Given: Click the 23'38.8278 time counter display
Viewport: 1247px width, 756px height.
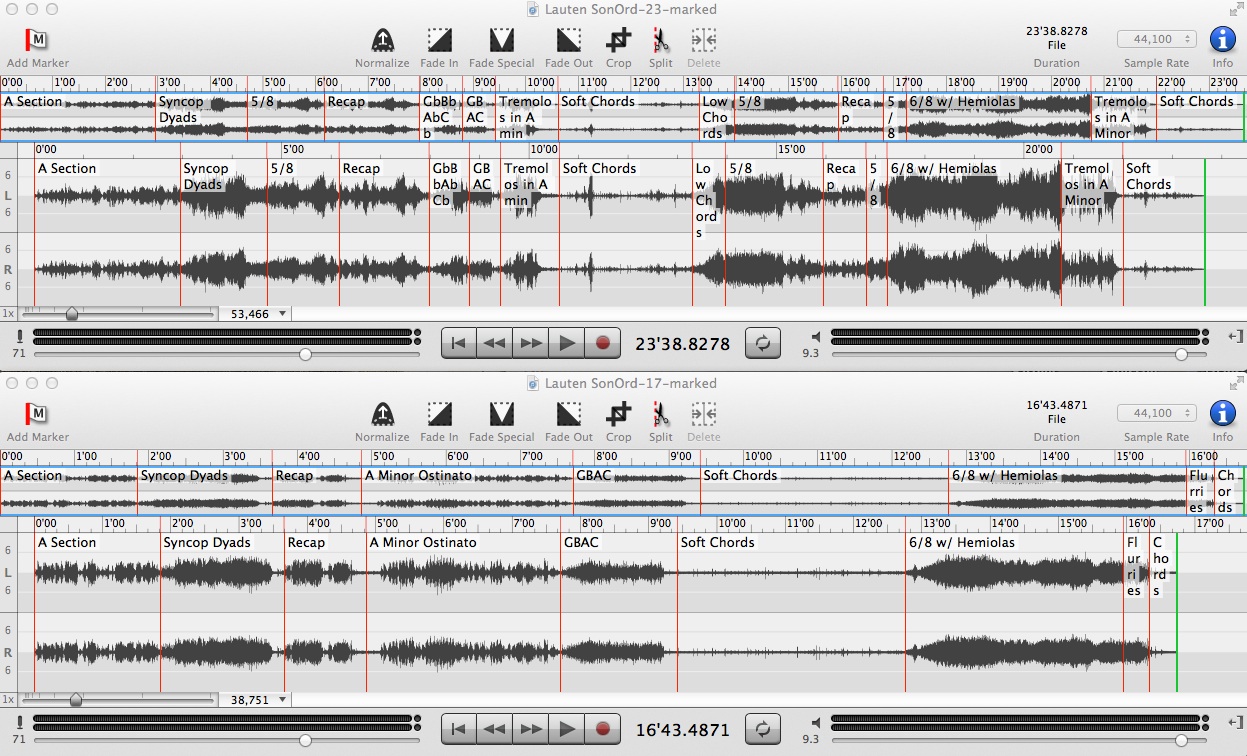Looking at the screenshot, I should click(682, 344).
